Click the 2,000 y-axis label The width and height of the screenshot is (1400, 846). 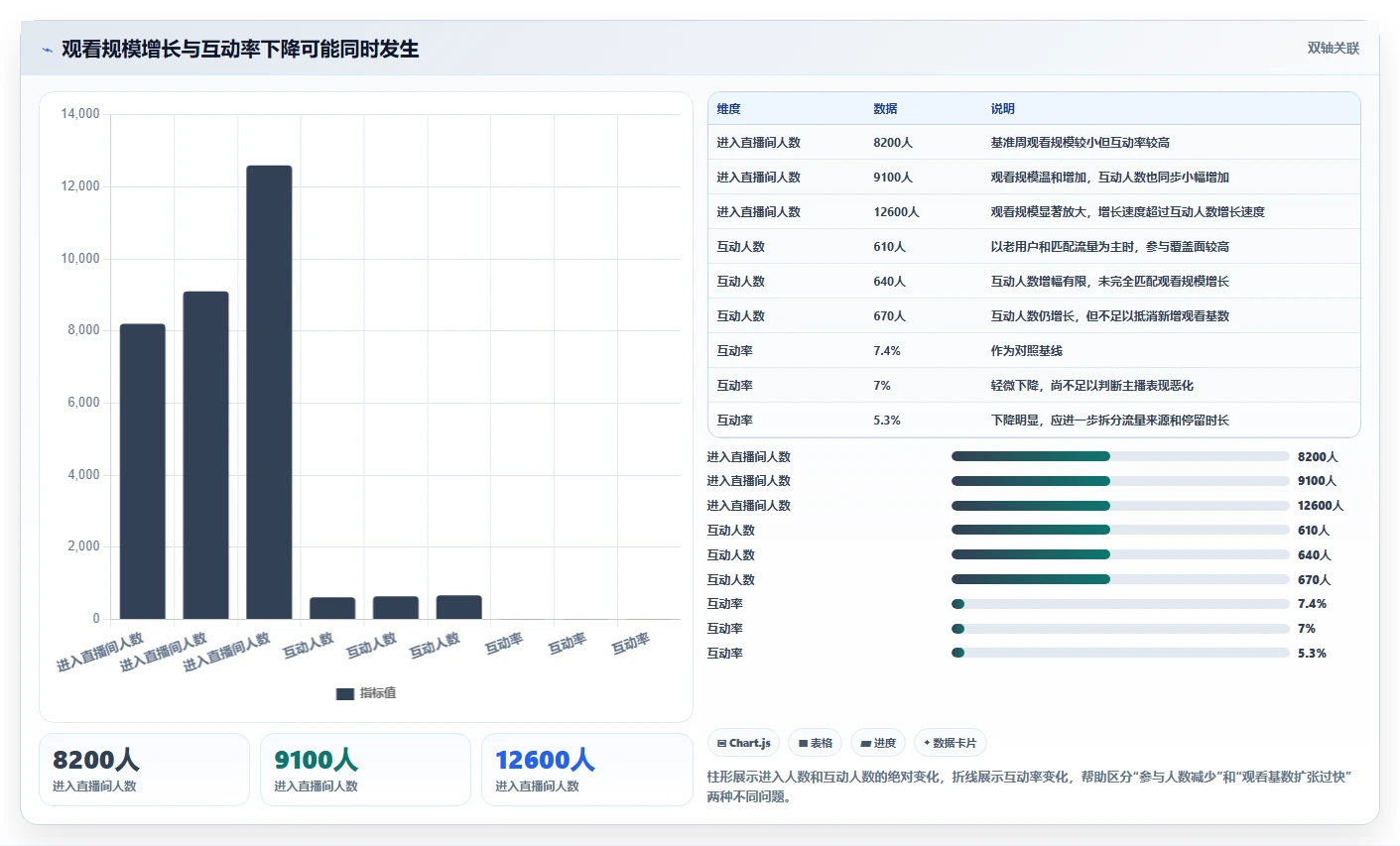[x=83, y=546]
